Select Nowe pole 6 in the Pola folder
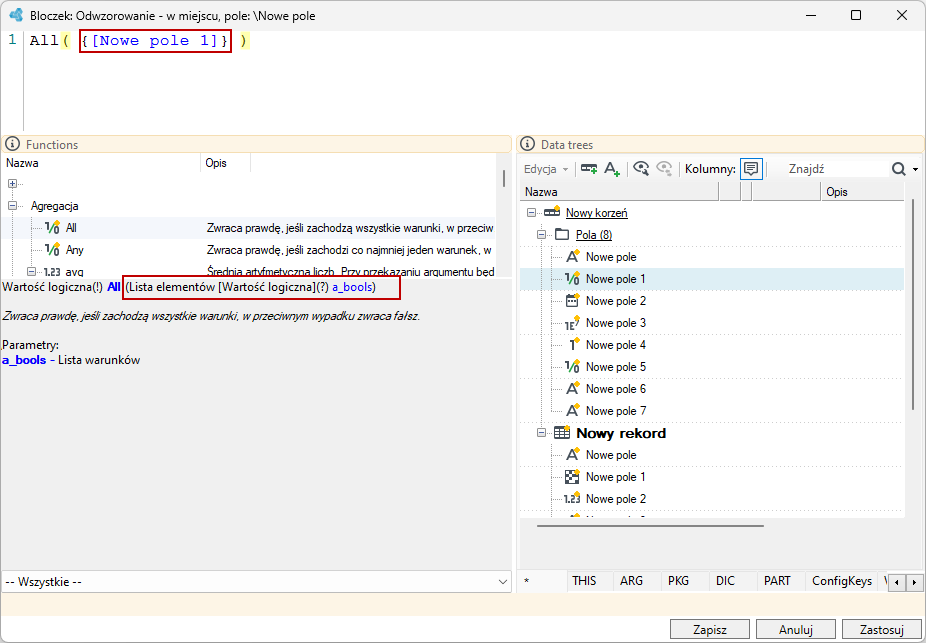Screen dimensions: 926x643 (616, 389)
